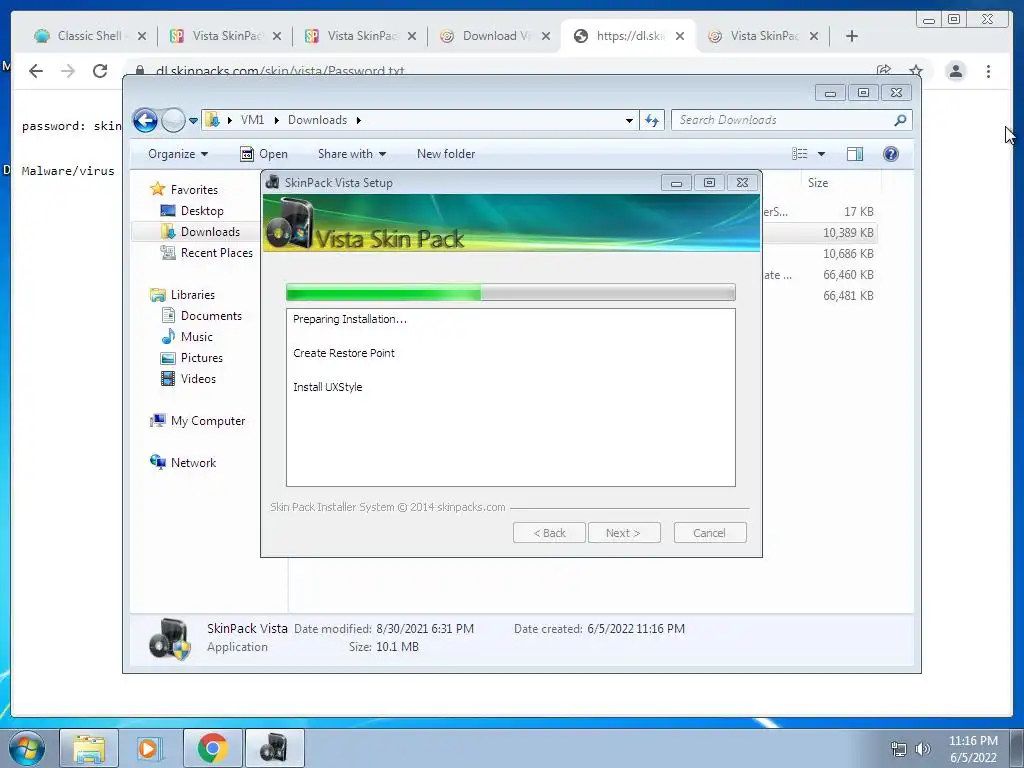The width and height of the screenshot is (1024, 768).
Task: Click the installation progress bar
Action: pyautogui.click(x=511, y=292)
